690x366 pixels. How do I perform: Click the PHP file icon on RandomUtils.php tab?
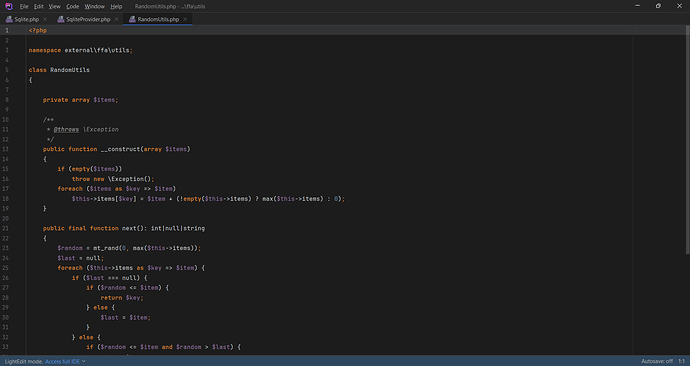[132, 19]
